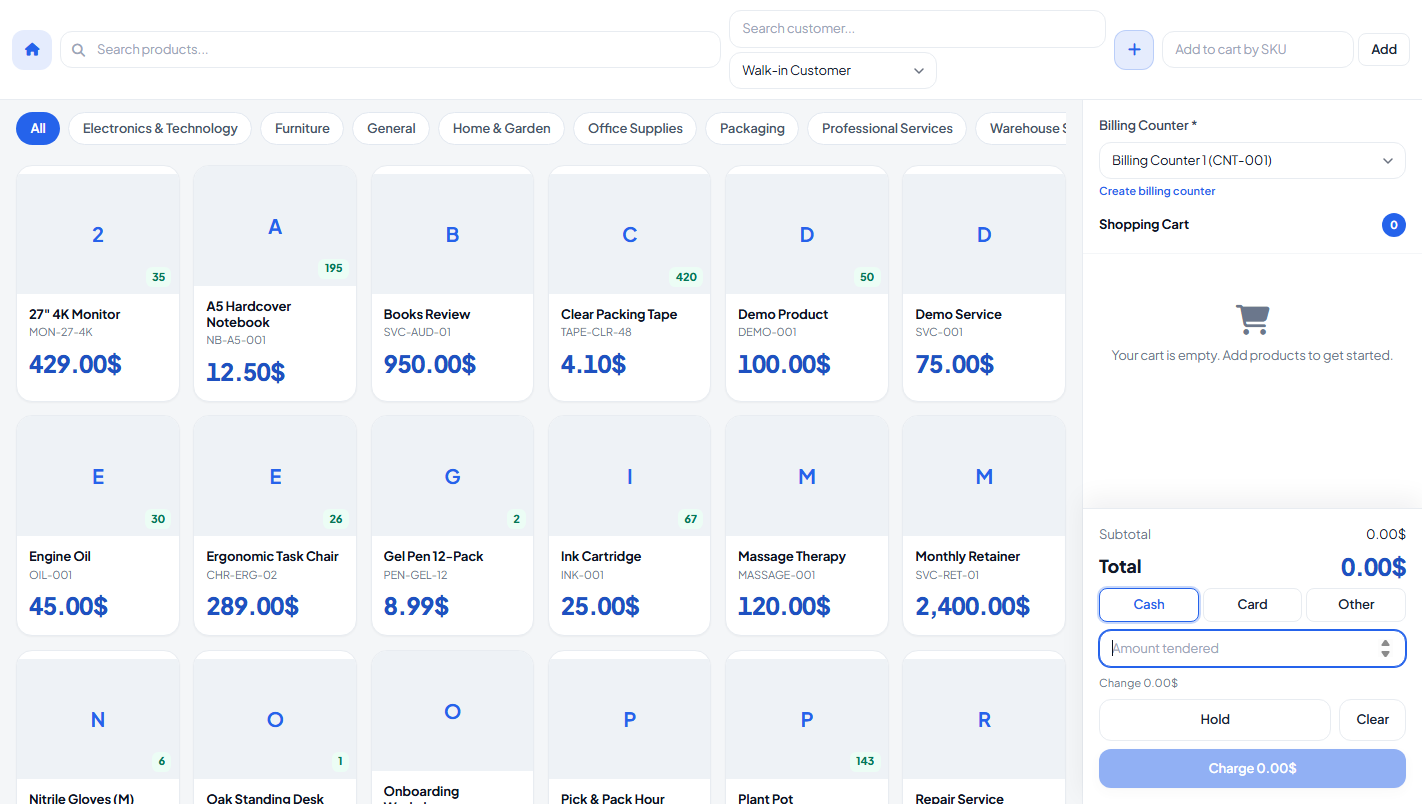Filter by the Electronics & Technology category
This screenshot has width=1422, height=804.
pyautogui.click(x=160, y=128)
